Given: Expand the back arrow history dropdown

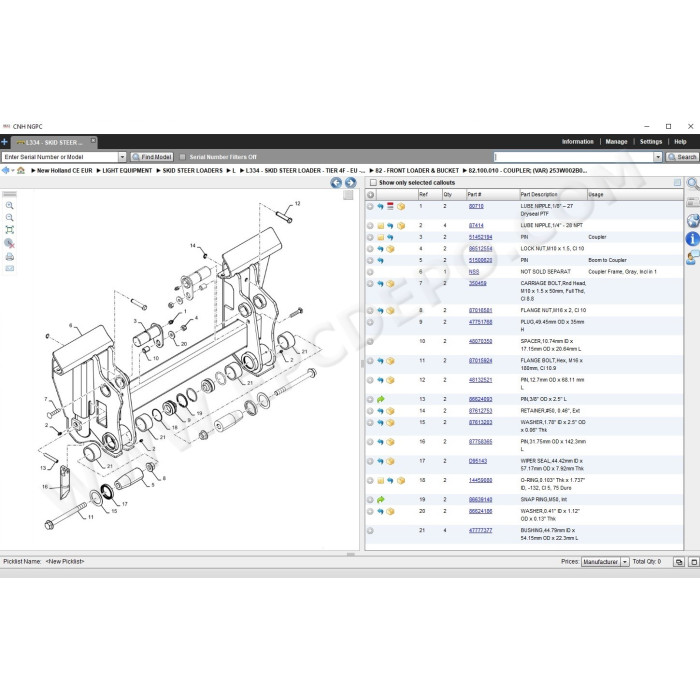Looking at the screenshot, I should pyautogui.click(x=12, y=171).
